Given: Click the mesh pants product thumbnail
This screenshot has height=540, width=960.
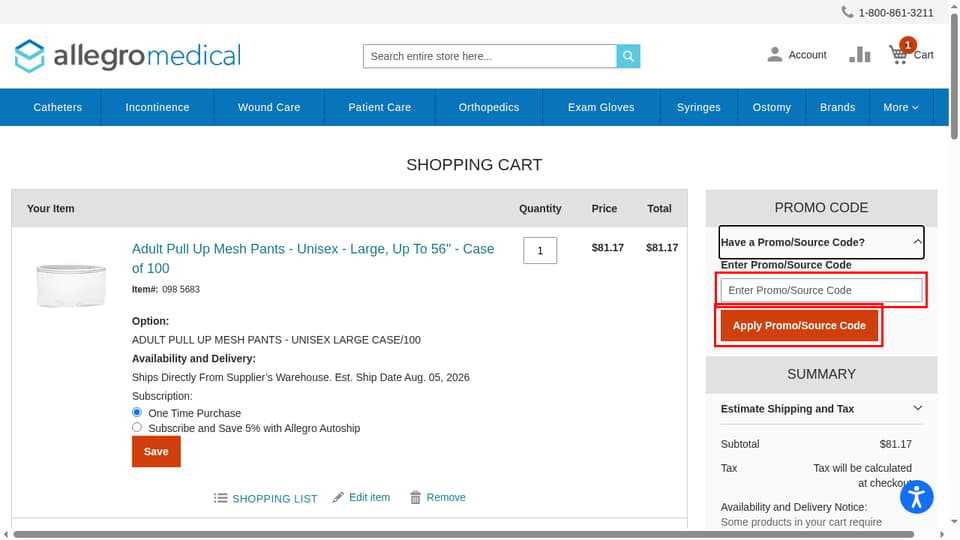Looking at the screenshot, I should [71, 285].
